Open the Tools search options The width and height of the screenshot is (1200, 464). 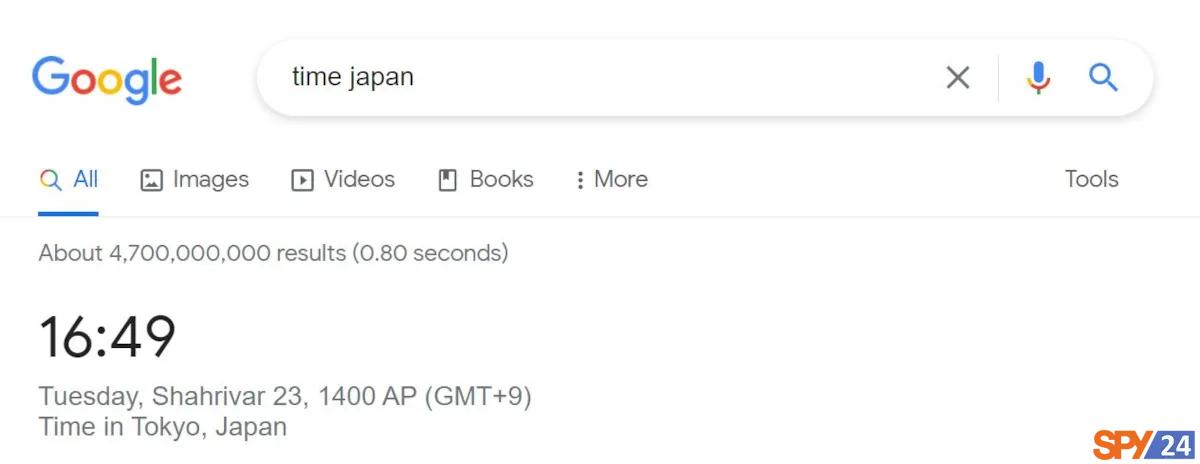point(1092,179)
